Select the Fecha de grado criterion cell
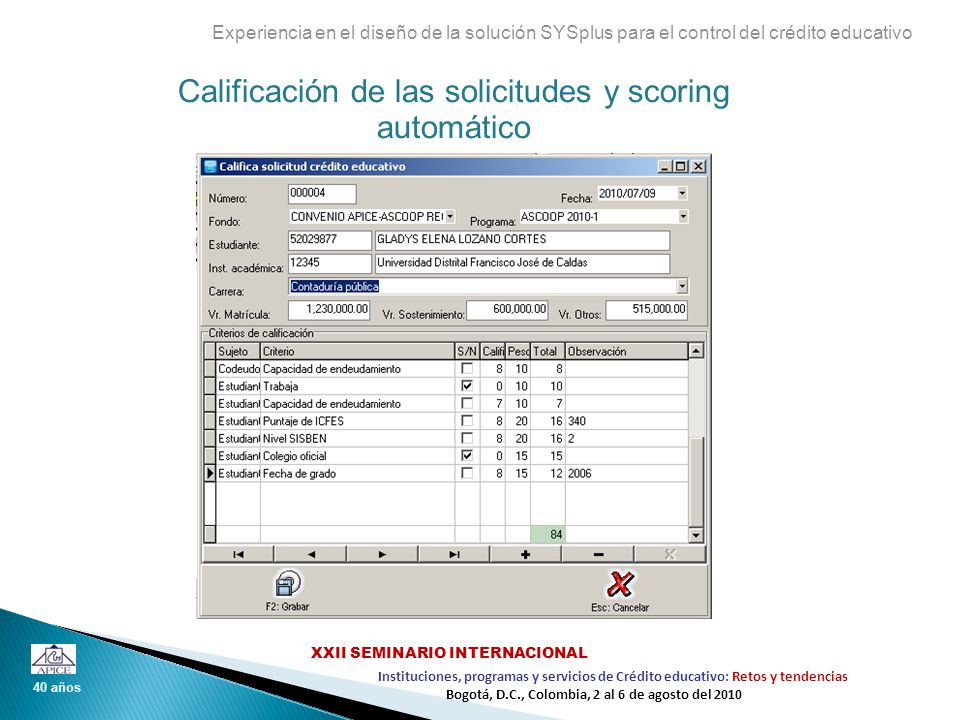 [358, 473]
